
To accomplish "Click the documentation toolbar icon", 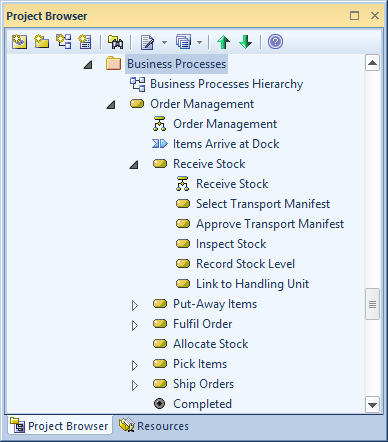I will pyautogui.click(x=147, y=42).
